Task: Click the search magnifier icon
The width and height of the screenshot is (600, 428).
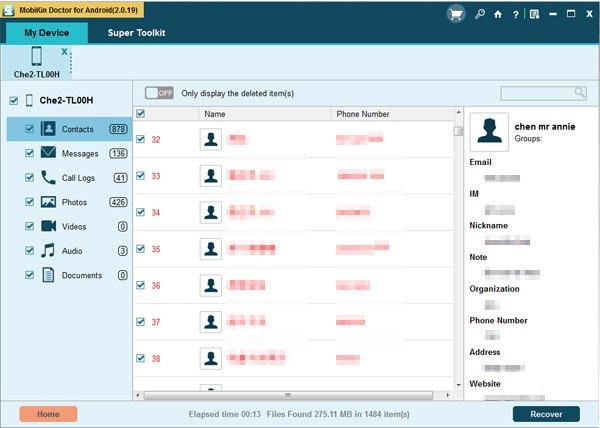Action: pos(580,93)
